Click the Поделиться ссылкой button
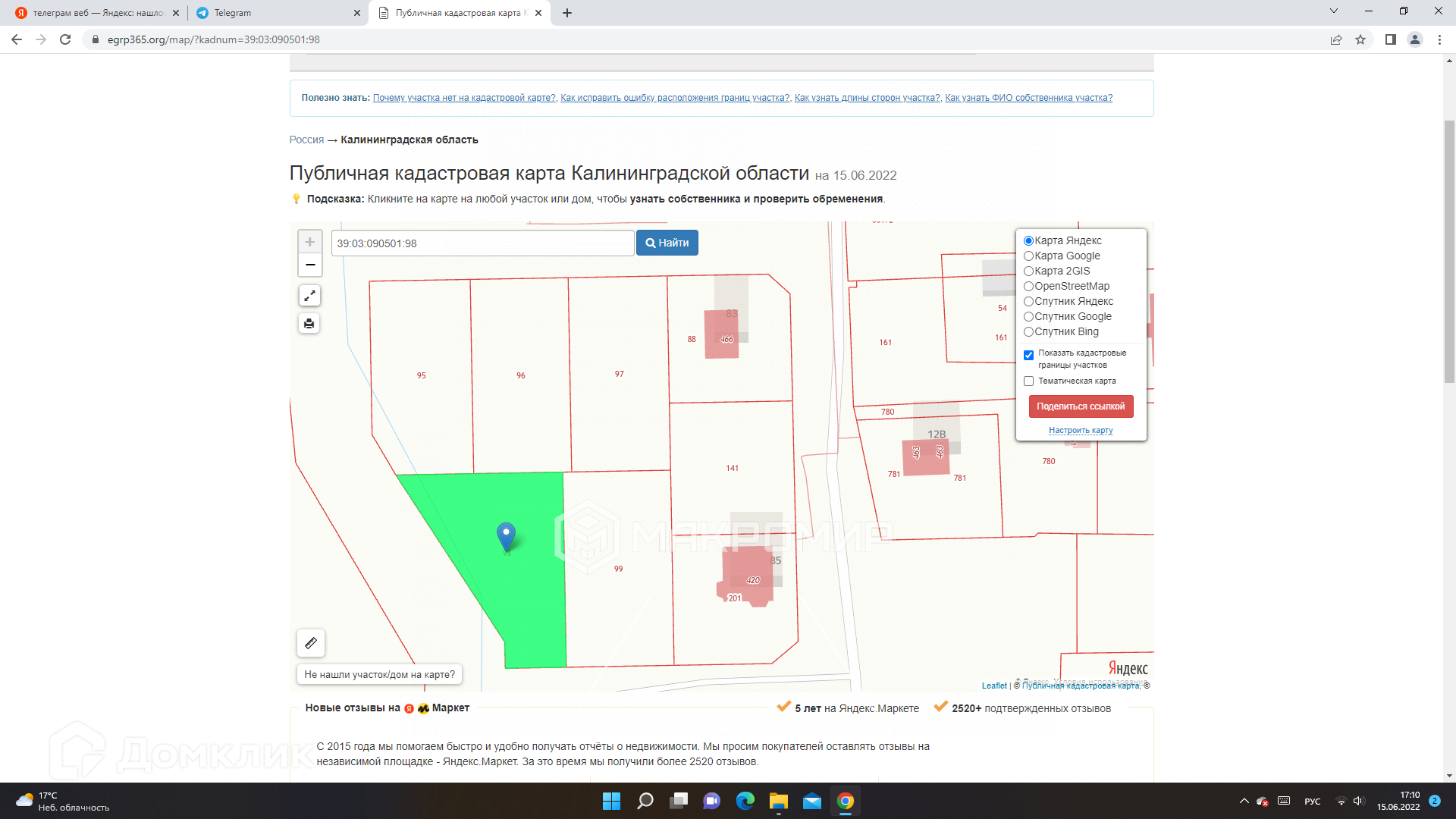The width and height of the screenshot is (1456, 819). (x=1081, y=406)
